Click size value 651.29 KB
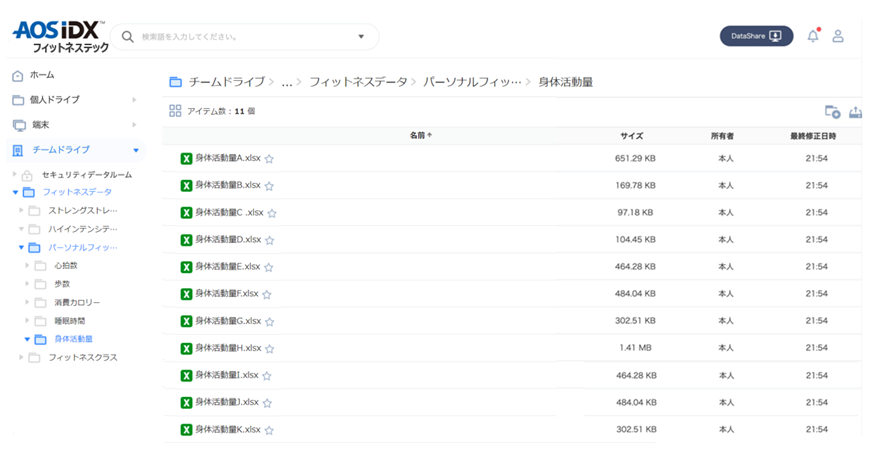 click(635, 158)
